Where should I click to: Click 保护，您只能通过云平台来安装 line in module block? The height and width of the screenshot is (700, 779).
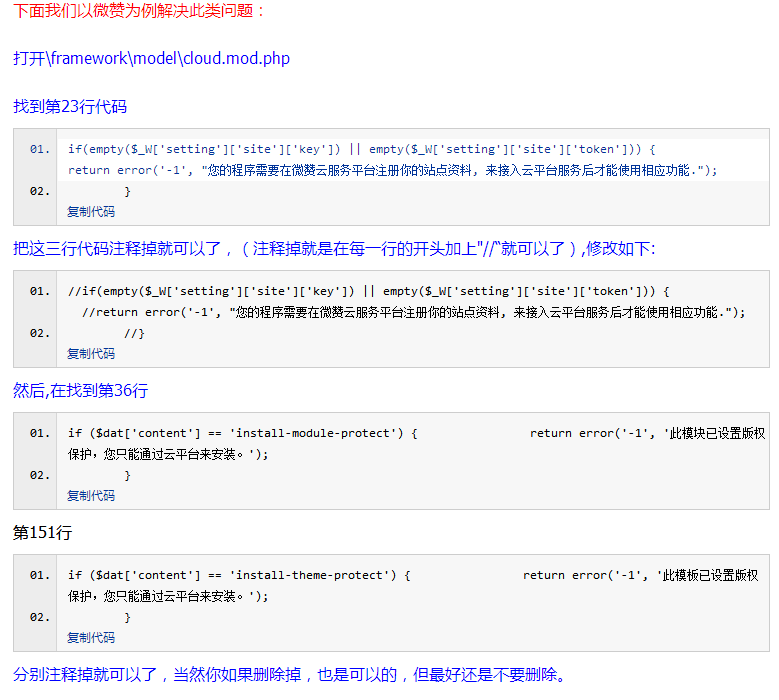(168, 455)
